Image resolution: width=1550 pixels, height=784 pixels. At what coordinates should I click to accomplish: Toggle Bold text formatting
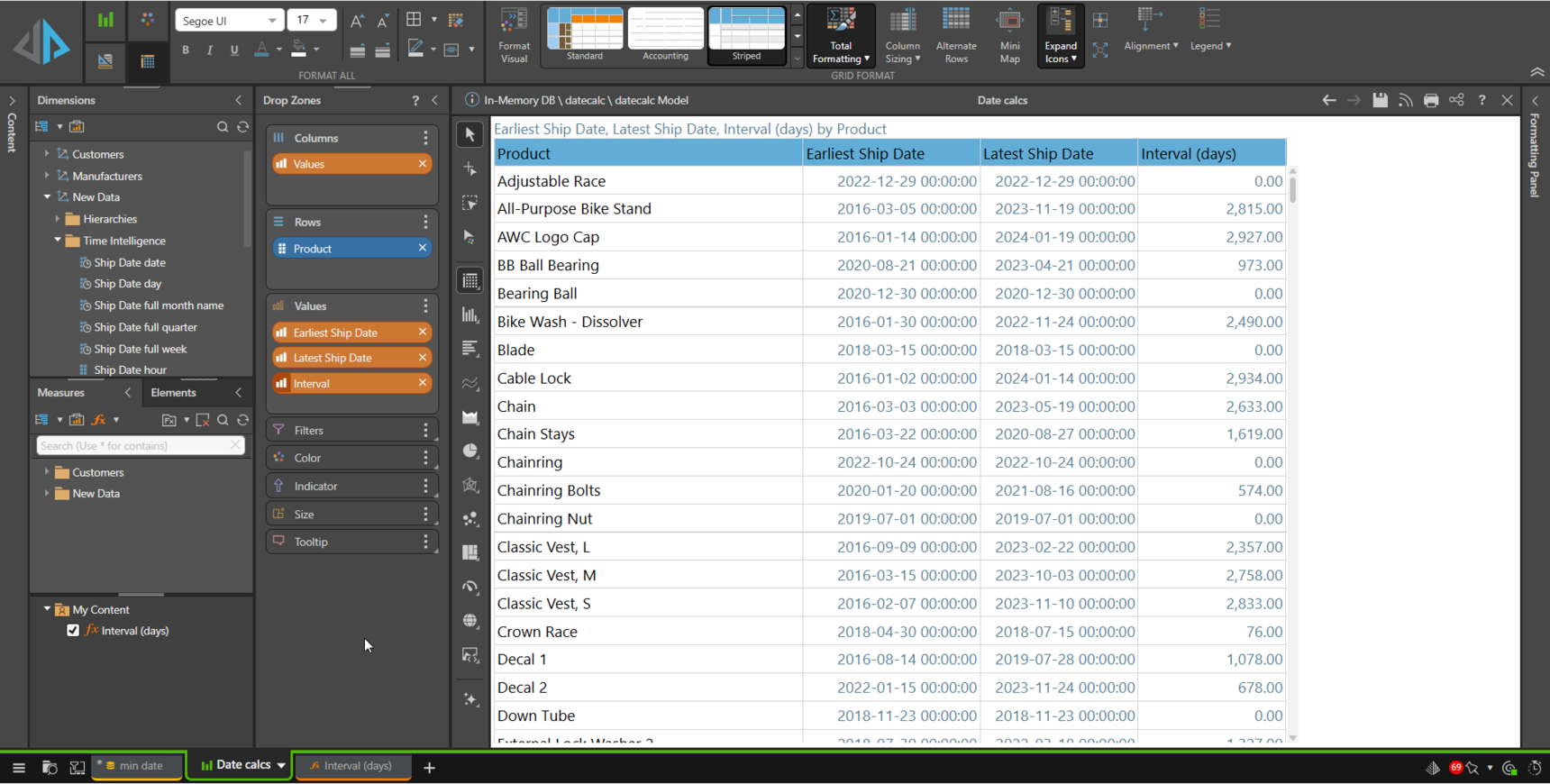(186, 50)
